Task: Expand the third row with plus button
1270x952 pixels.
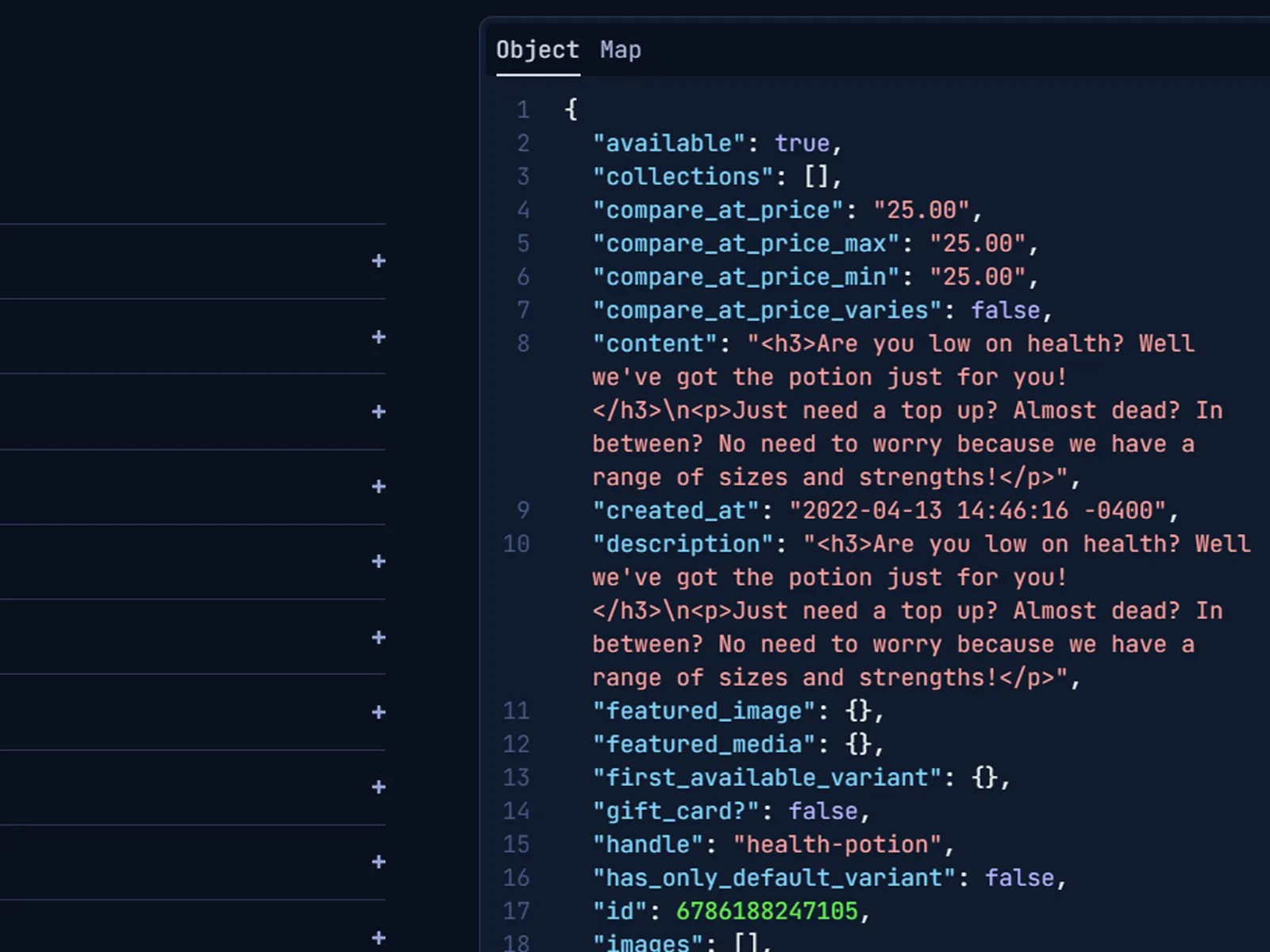Action: [379, 412]
